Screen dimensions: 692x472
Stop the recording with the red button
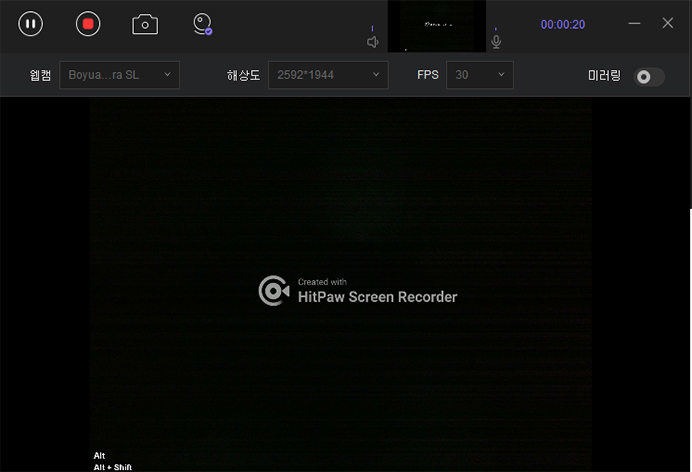[88, 24]
